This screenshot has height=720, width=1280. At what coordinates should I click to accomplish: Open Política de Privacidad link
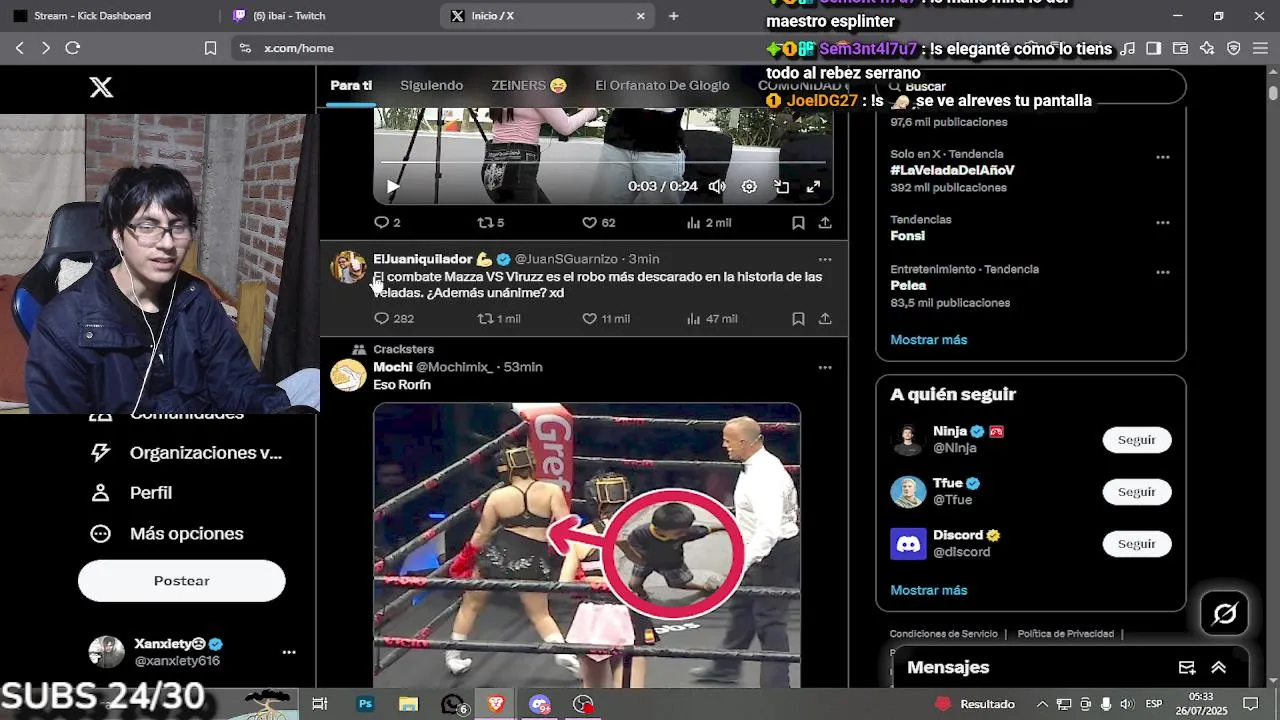point(1066,634)
